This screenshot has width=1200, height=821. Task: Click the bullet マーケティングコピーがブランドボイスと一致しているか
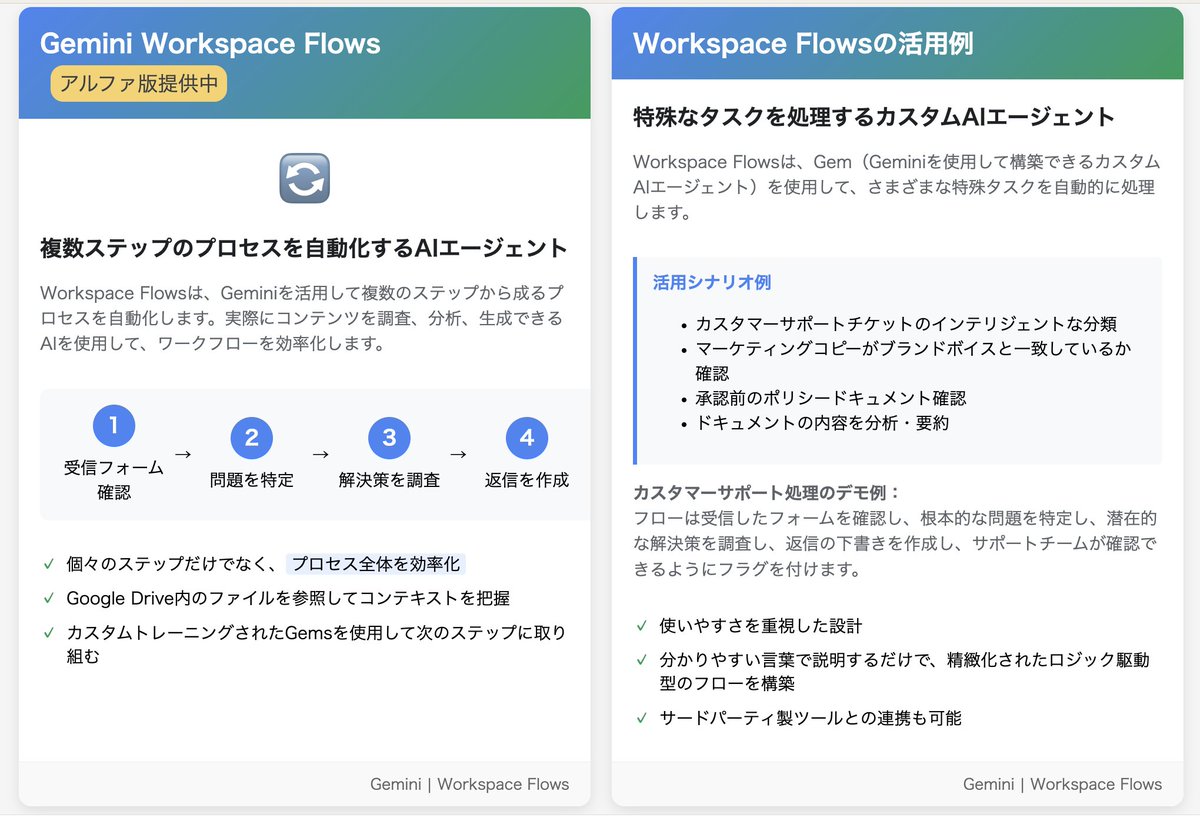pyautogui.click(x=913, y=349)
